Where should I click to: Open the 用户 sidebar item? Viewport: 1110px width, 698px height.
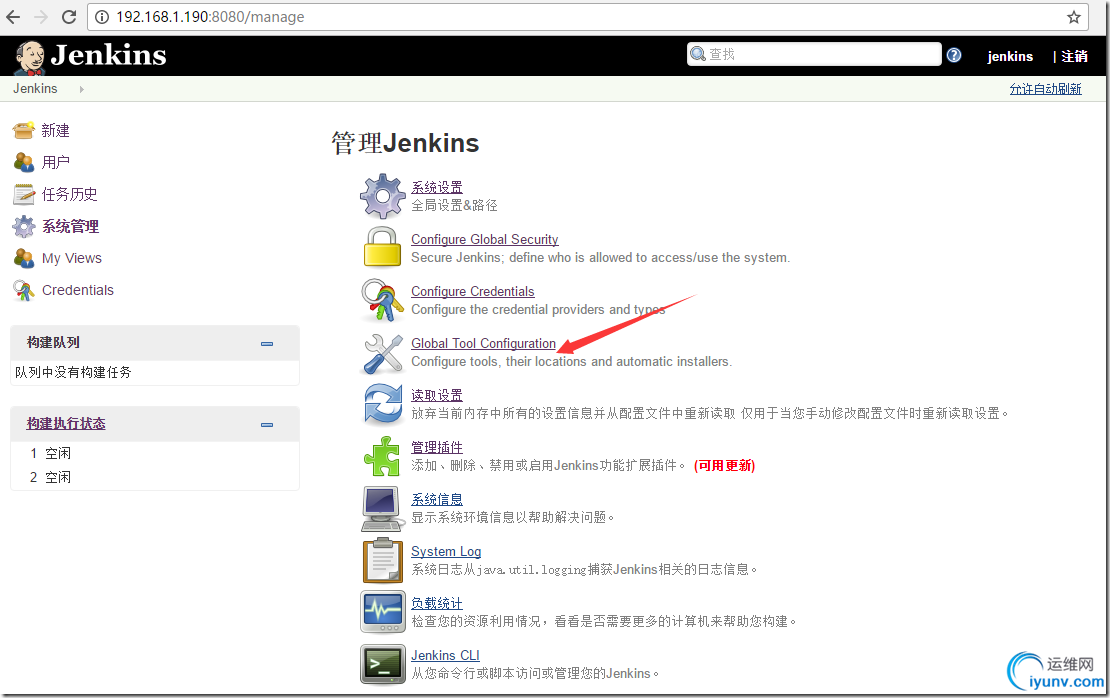[55, 162]
